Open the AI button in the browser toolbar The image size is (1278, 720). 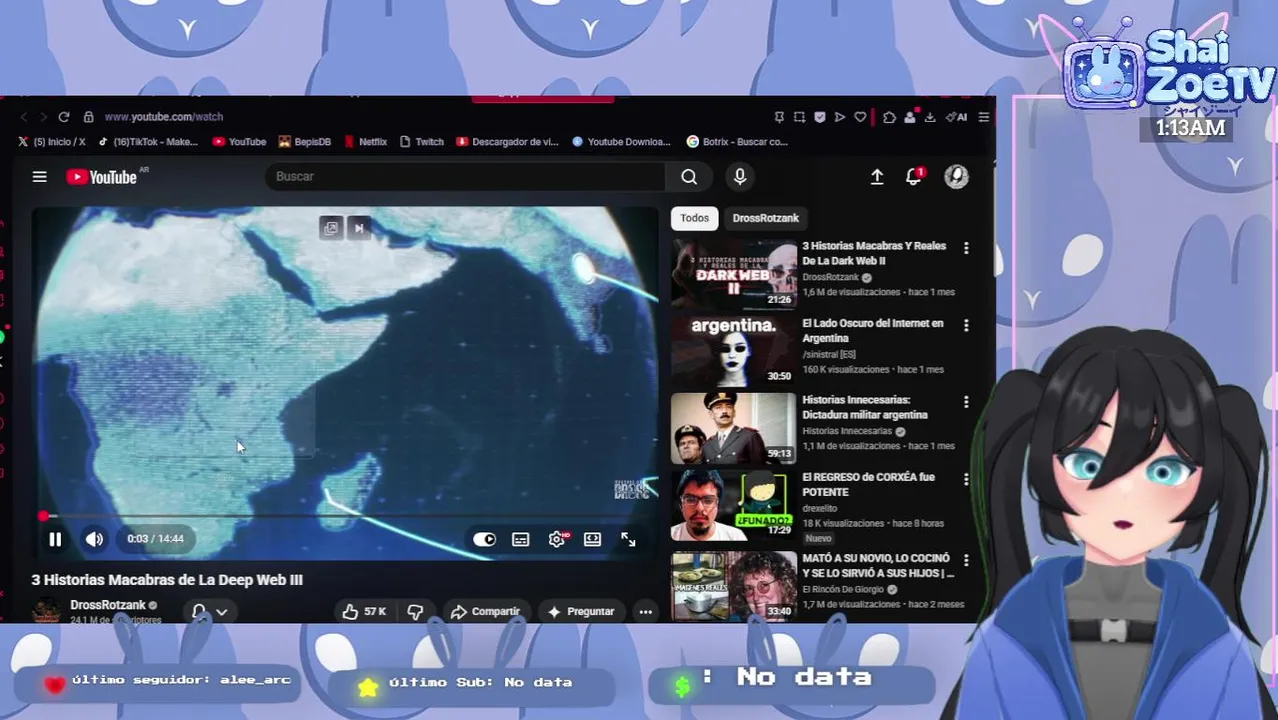957,117
